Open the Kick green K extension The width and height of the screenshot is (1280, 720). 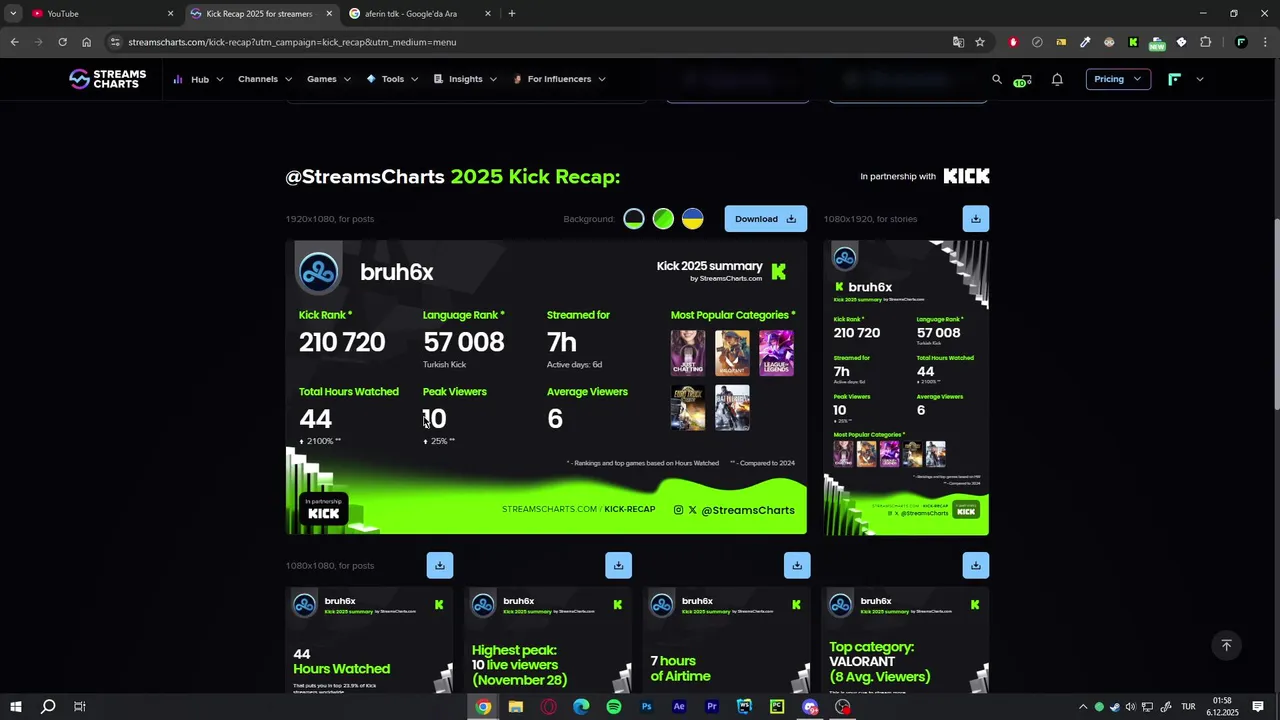1133,42
